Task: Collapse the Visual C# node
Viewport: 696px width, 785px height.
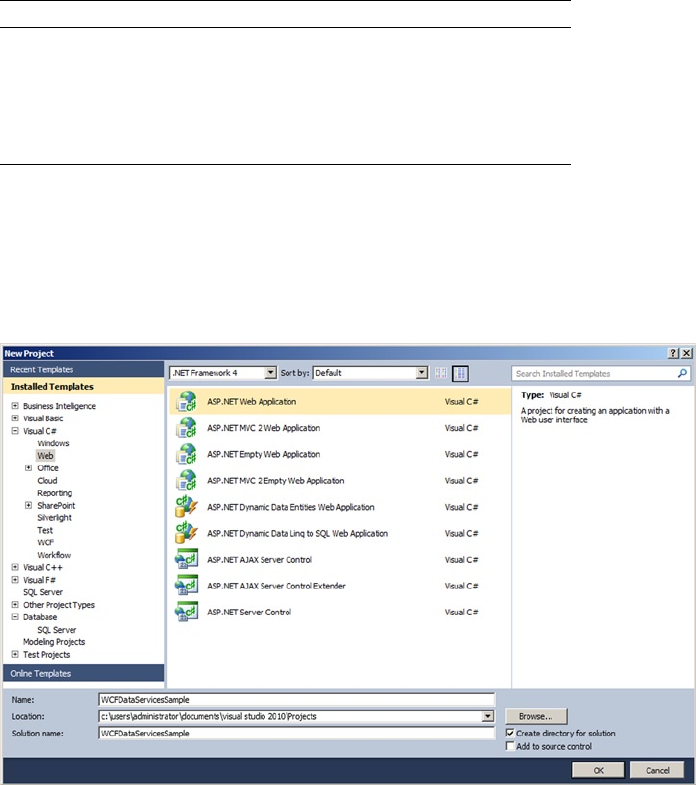Action: click(15, 431)
